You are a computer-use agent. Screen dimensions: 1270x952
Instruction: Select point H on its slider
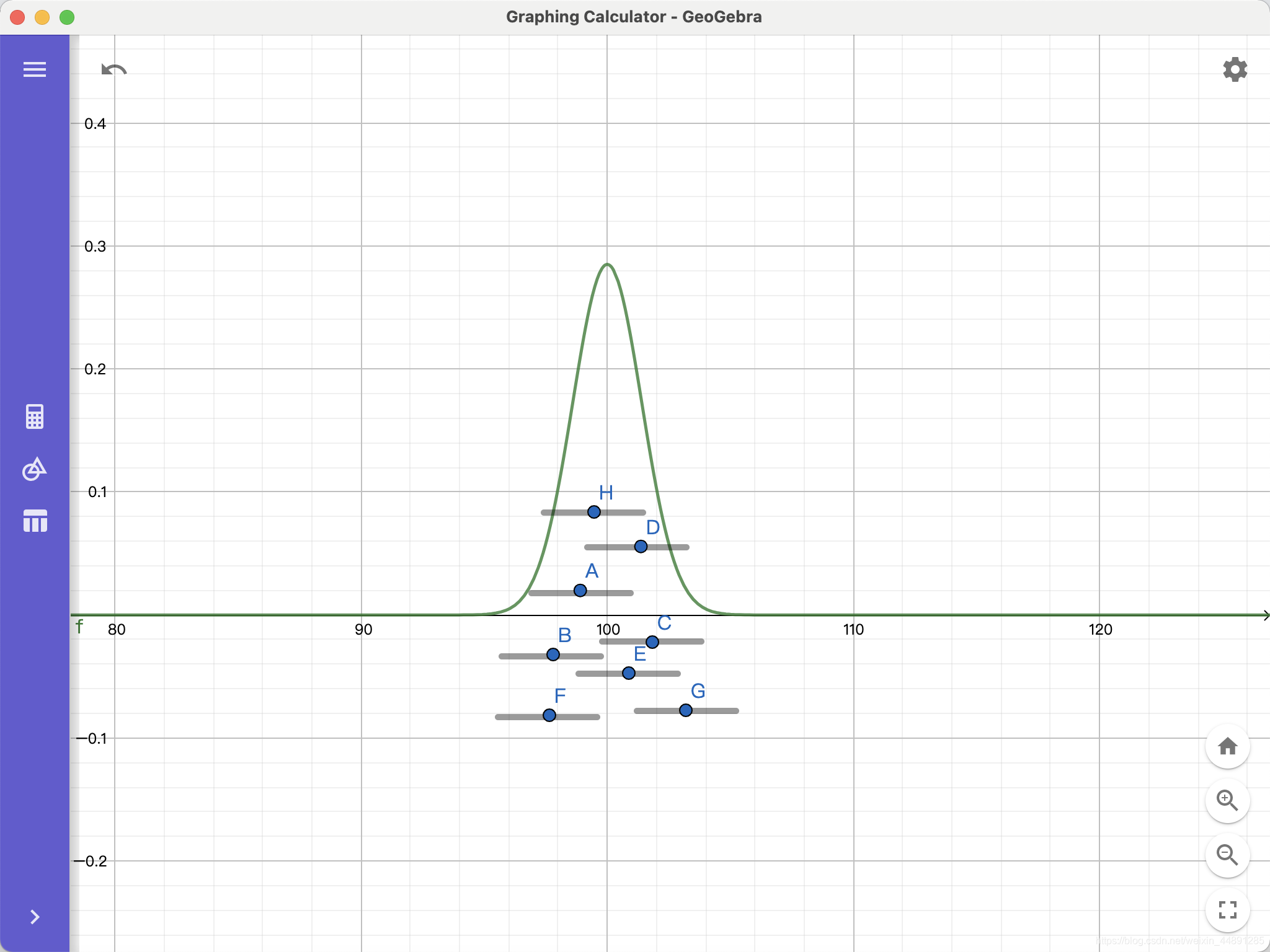(x=594, y=512)
